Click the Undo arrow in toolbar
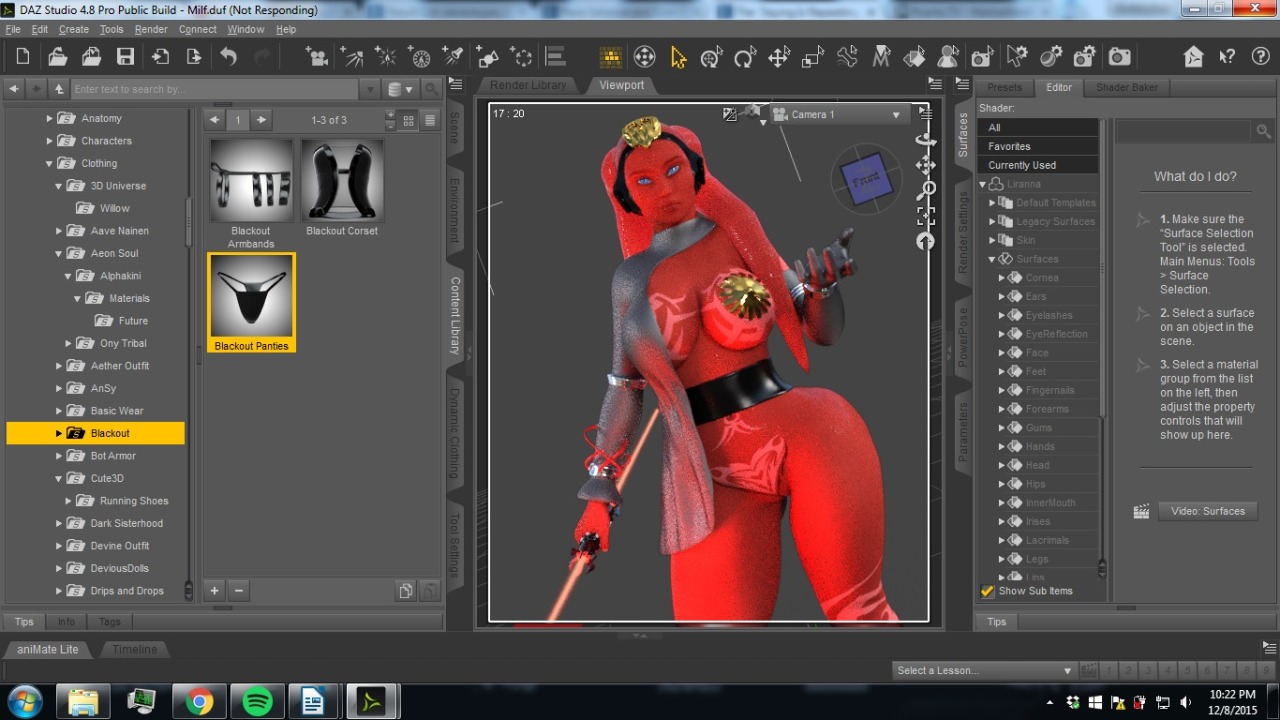The image size is (1280, 720). click(x=229, y=57)
